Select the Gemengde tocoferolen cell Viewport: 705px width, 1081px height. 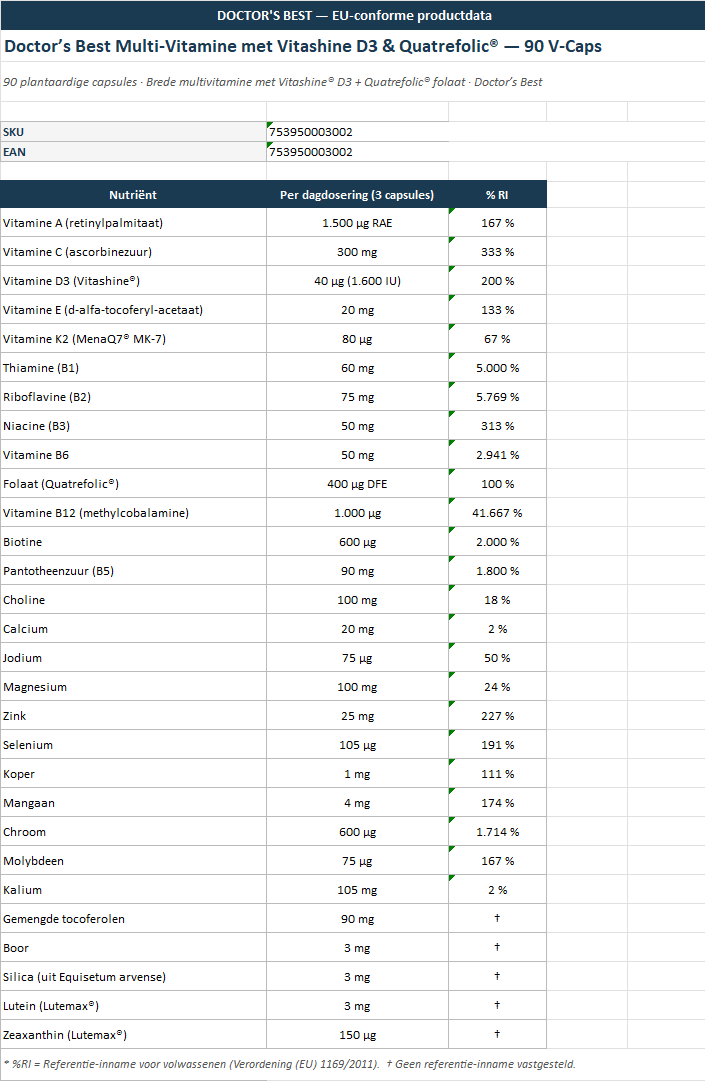click(x=133, y=918)
